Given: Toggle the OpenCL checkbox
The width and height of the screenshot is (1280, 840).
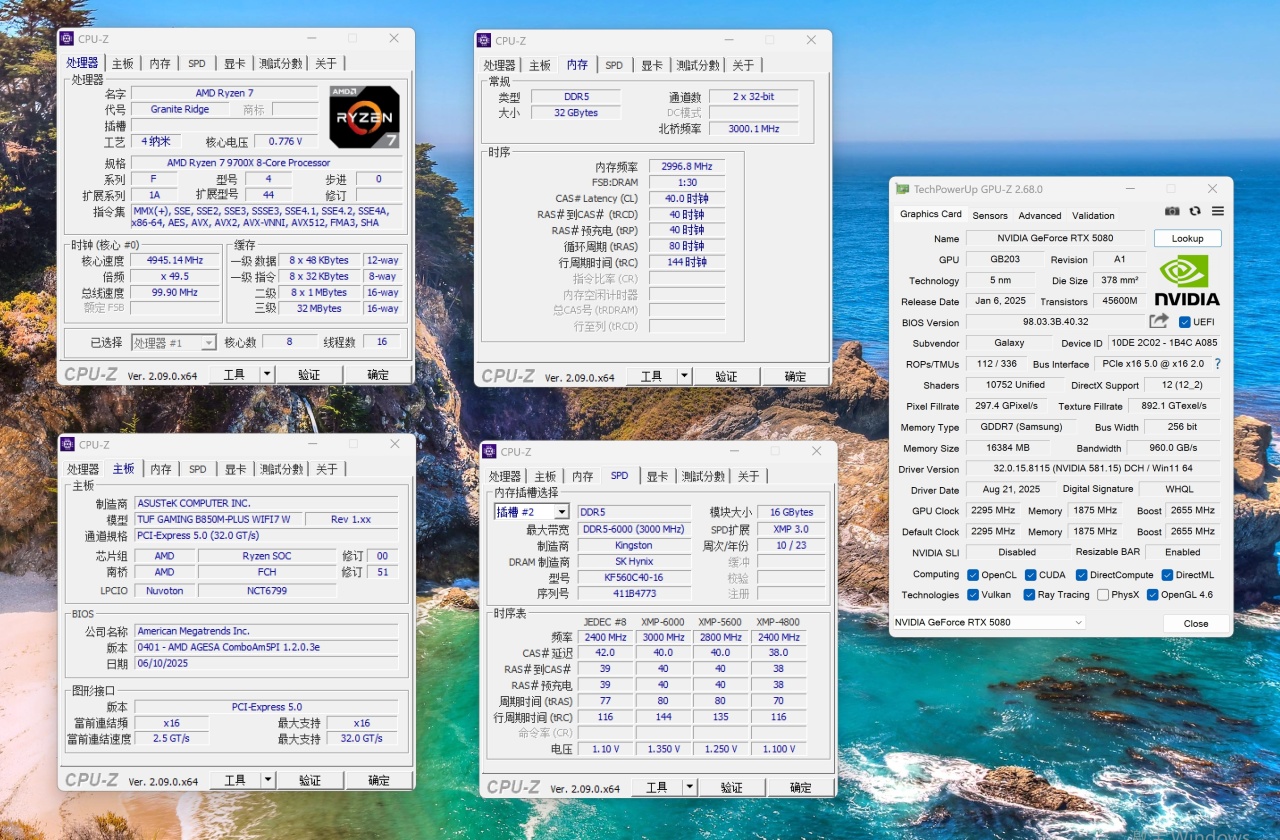Looking at the screenshot, I should tap(973, 575).
